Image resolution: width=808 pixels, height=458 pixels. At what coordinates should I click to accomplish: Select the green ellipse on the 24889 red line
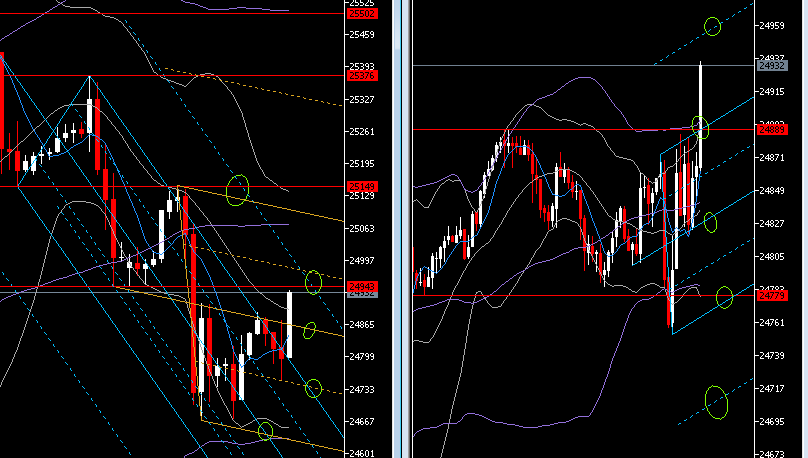(x=700, y=127)
